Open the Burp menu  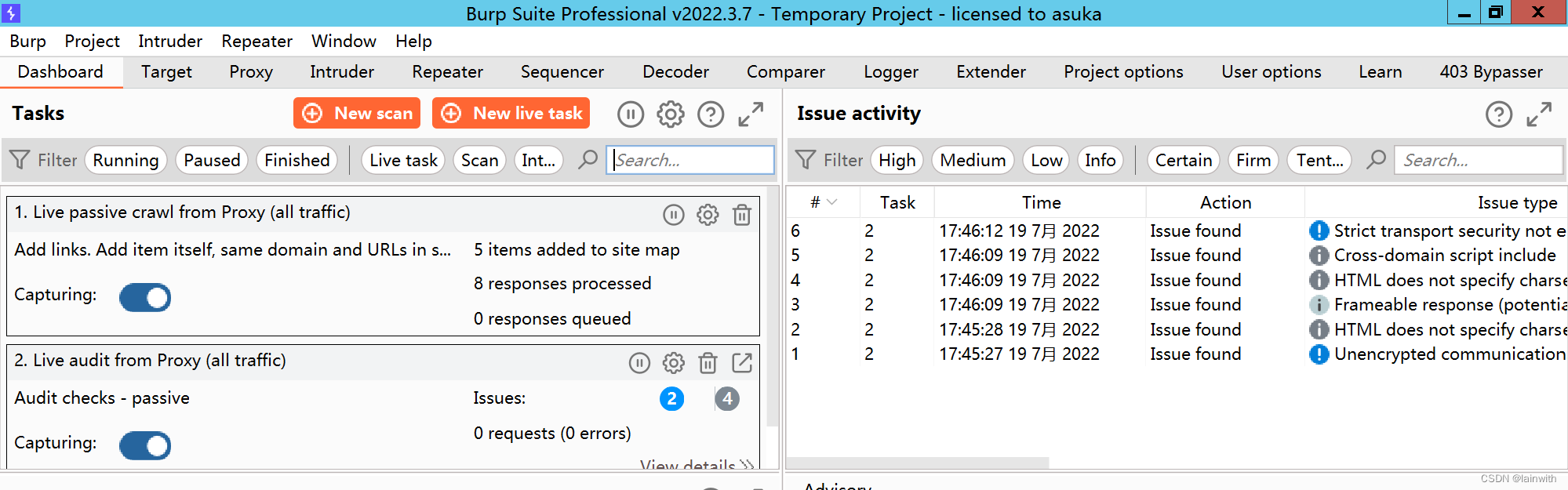point(27,41)
